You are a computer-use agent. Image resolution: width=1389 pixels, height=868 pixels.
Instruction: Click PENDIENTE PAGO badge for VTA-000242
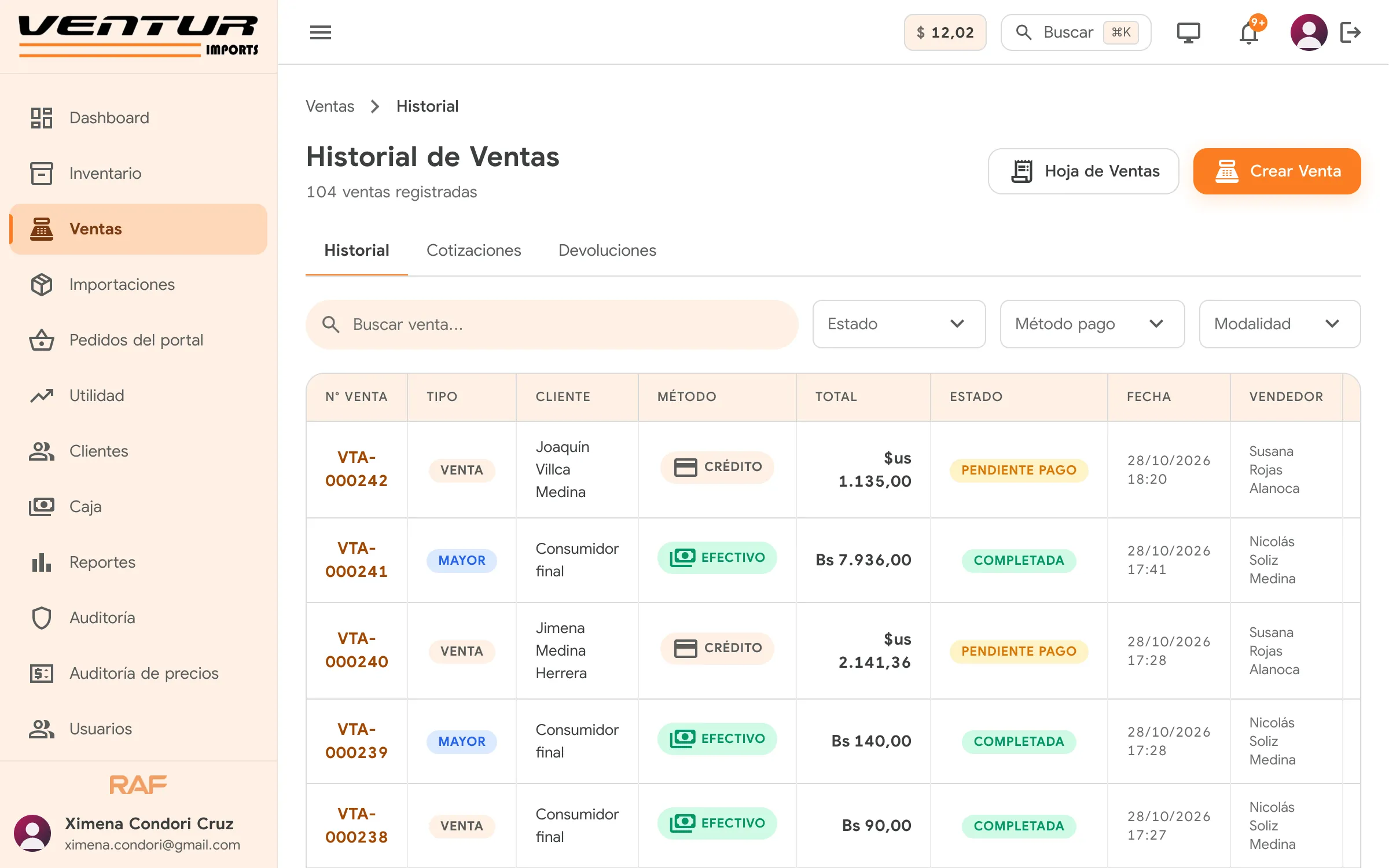[1019, 470]
